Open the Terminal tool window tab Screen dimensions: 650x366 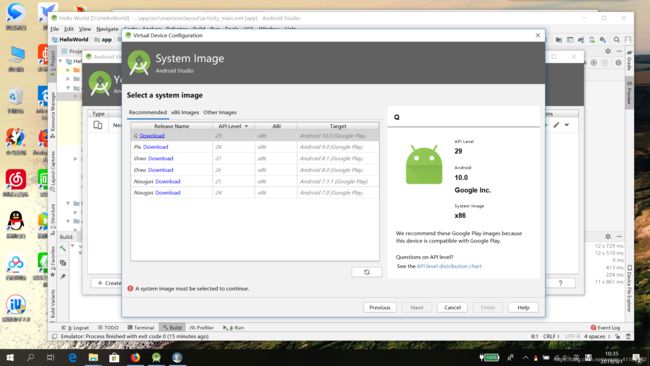141,327
